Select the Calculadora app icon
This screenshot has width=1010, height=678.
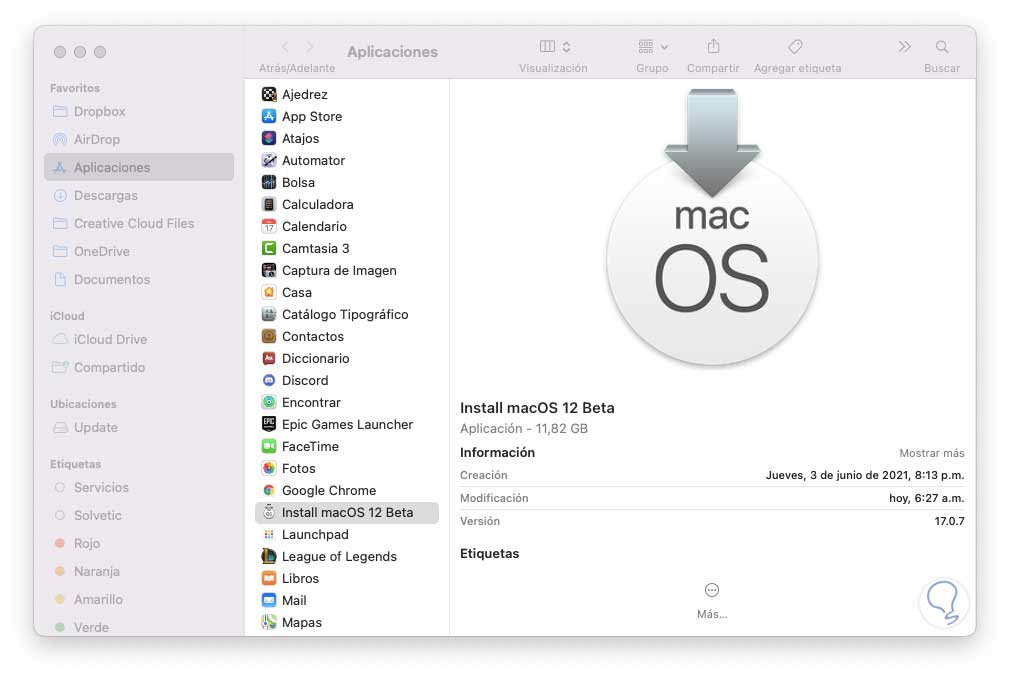[x=269, y=204]
